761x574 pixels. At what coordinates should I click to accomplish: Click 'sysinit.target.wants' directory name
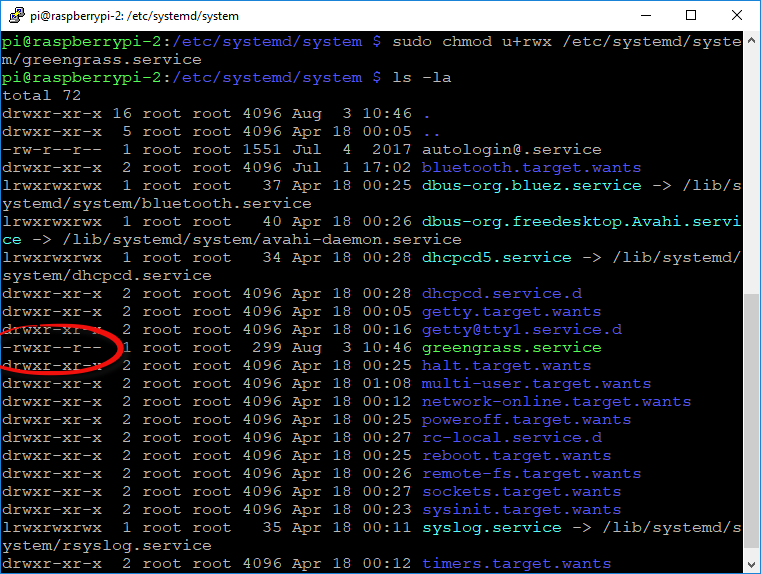[x=522, y=509]
